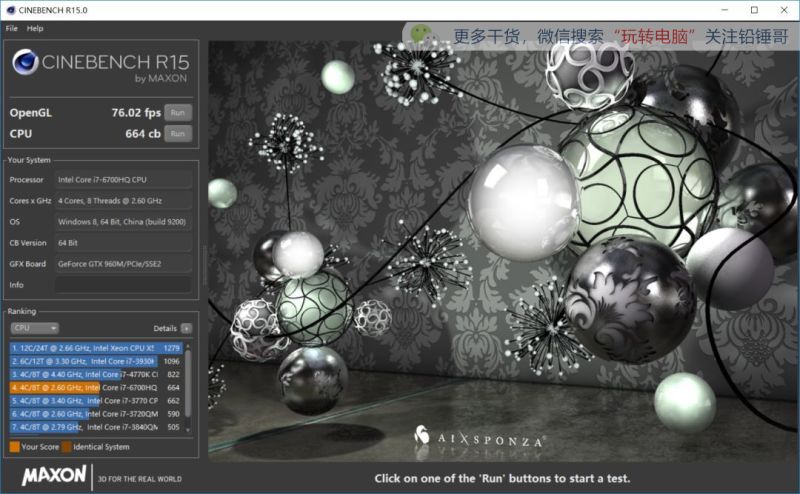Viewport: 800px width, 494px height.
Task: Click the GFX Board GeForce GTX 960M field
Action: pyautogui.click(x=123, y=264)
